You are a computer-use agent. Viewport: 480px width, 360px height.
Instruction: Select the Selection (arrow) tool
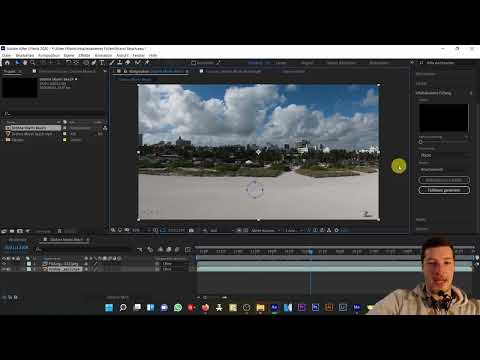18,63
